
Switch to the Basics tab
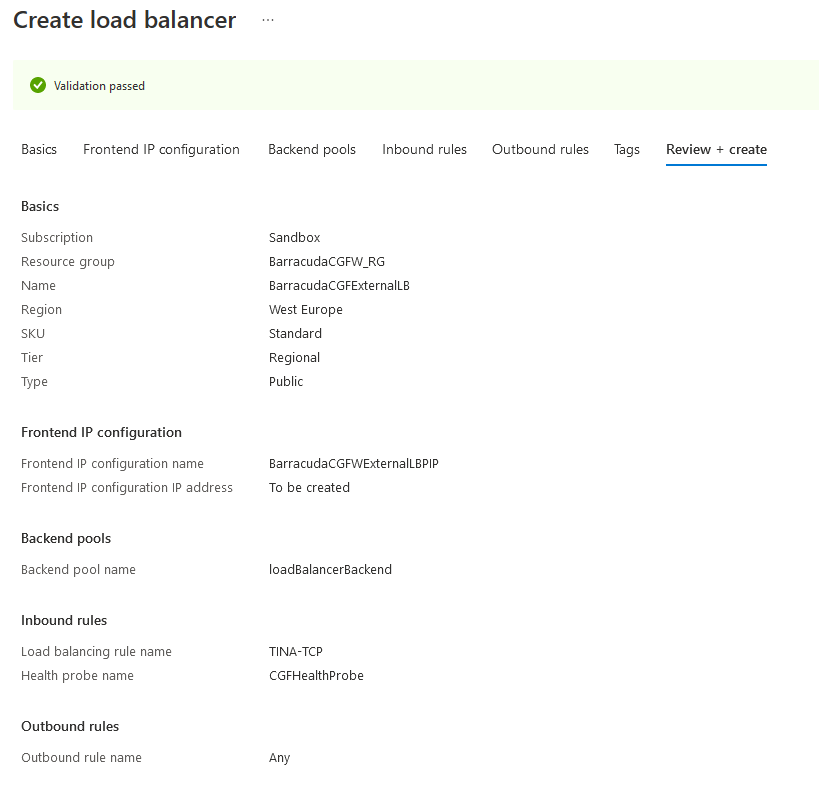(38, 149)
